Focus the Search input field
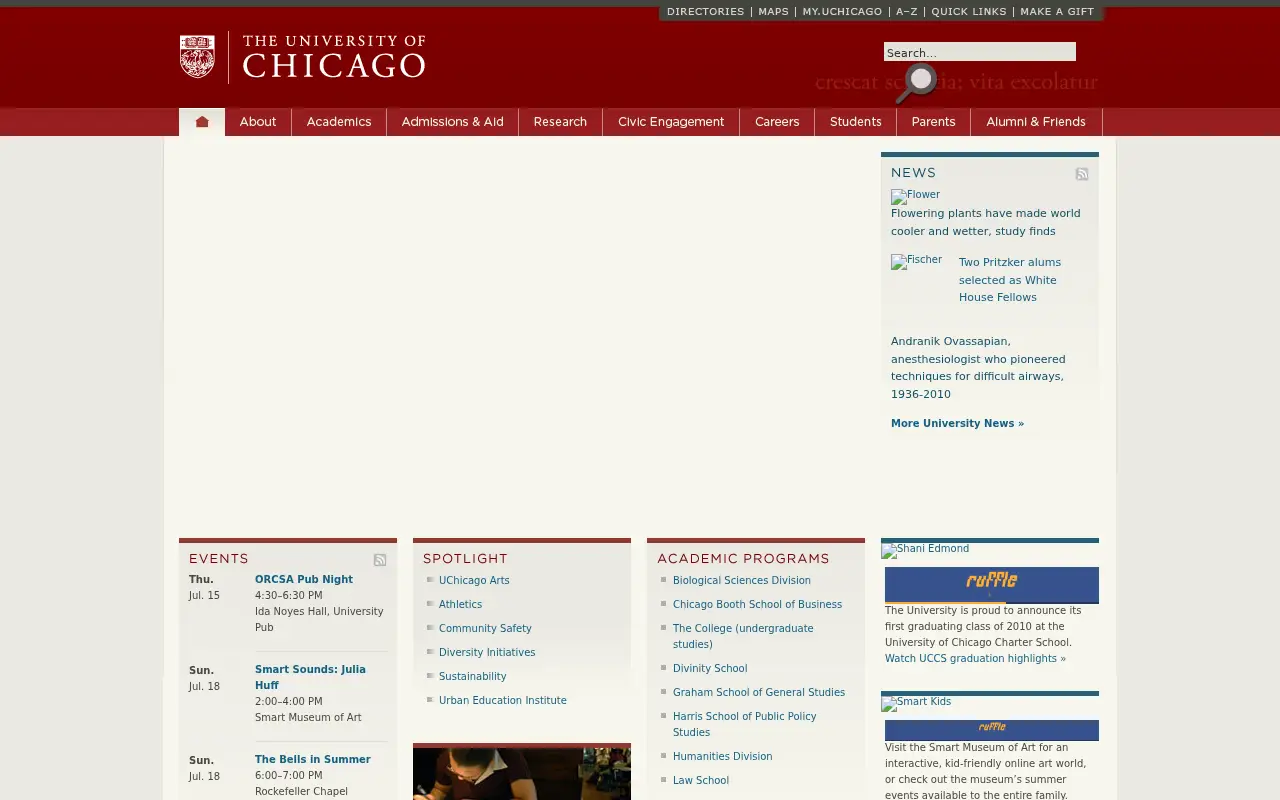The width and height of the screenshot is (1280, 800). (x=980, y=52)
